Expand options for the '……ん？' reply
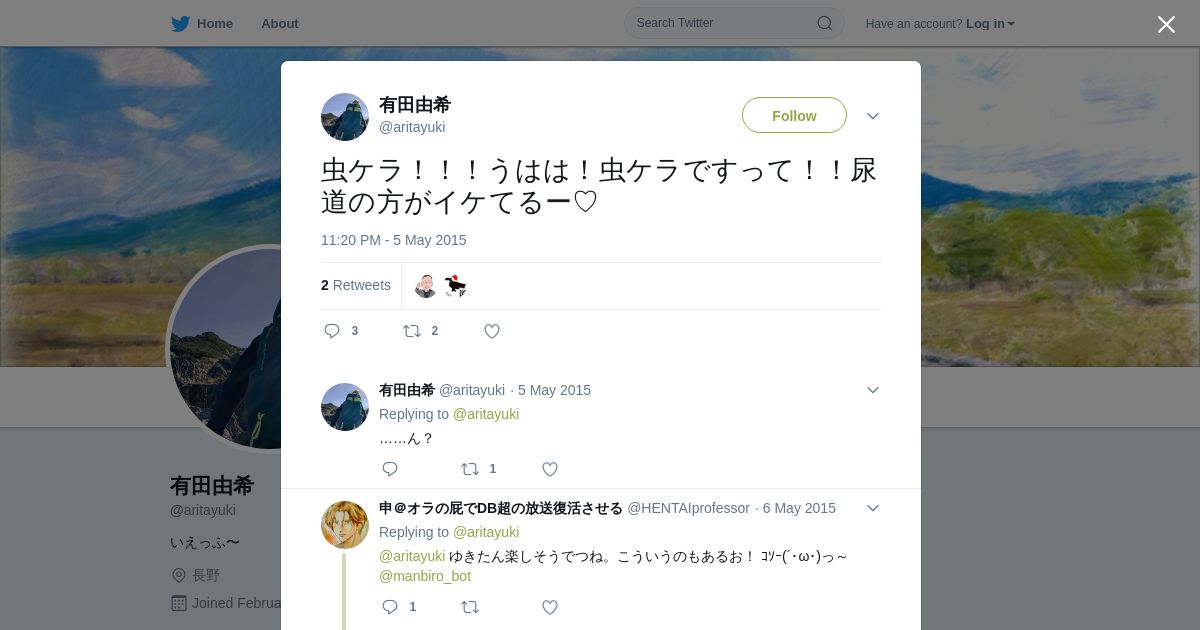This screenshot has height=630, width=1200. coord(873,390)
